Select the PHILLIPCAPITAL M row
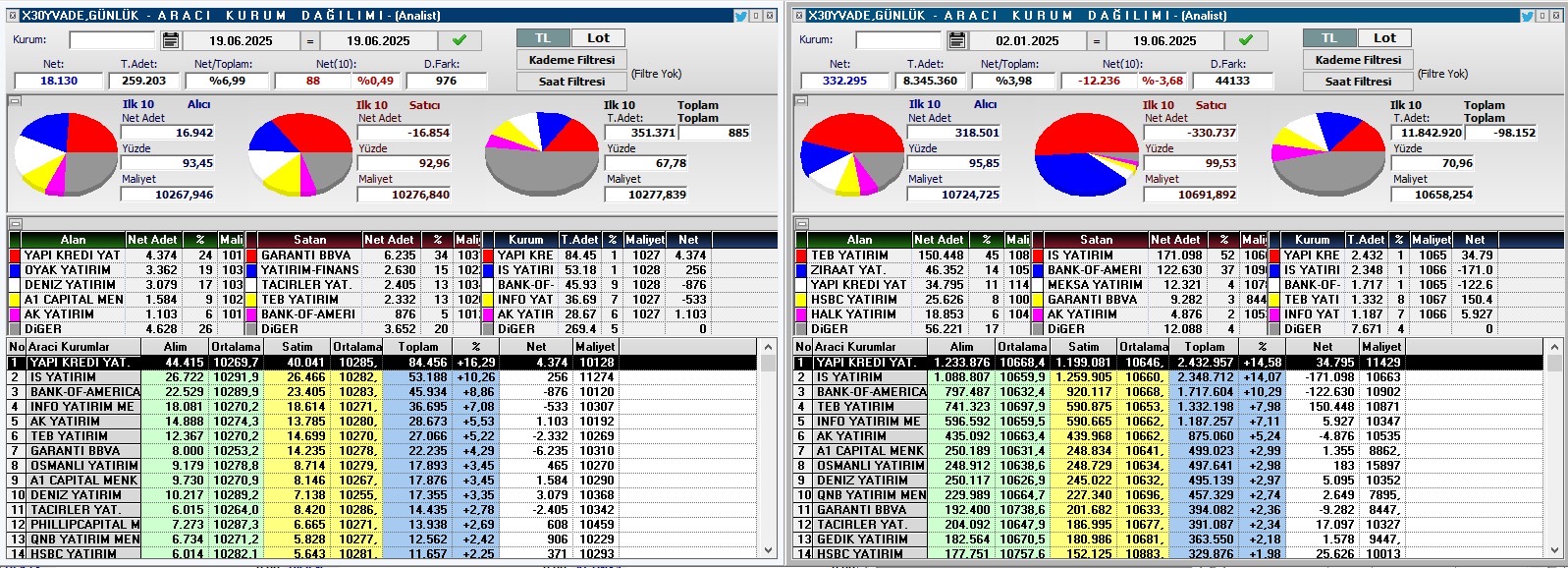Image resolution: width=1568 pixels, height=568 pixels. (383, 525)
